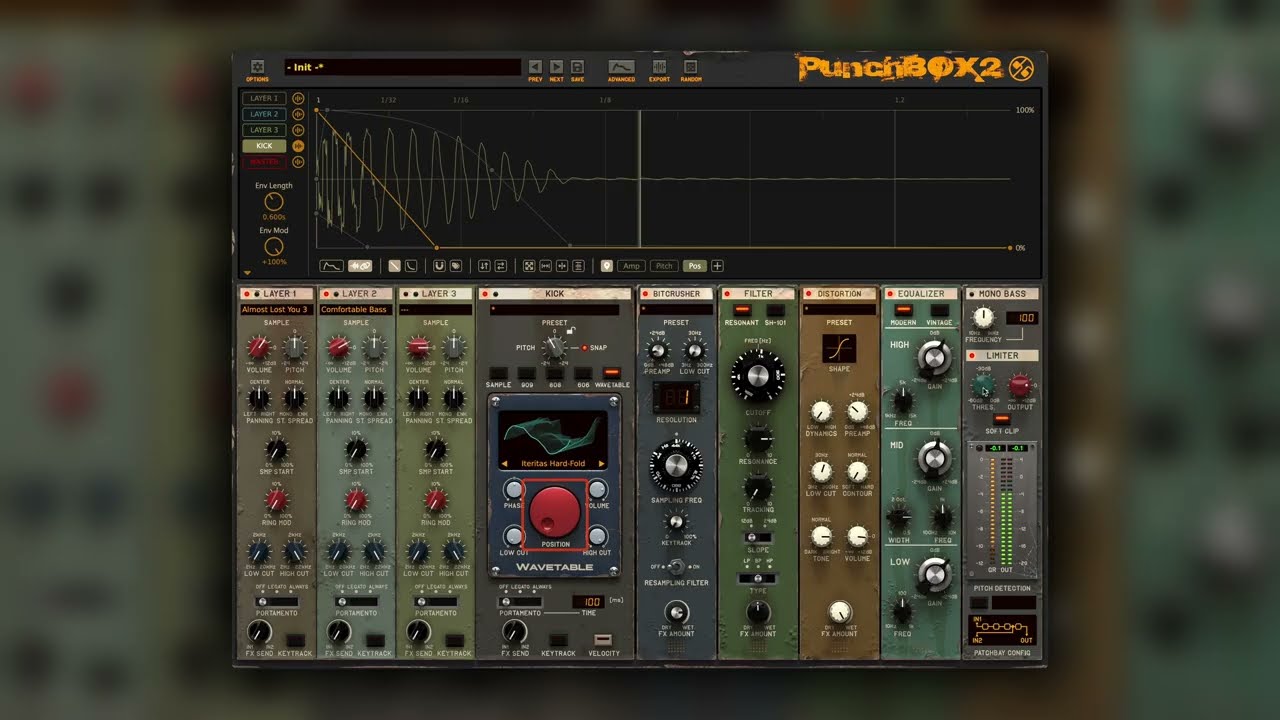Open the Advanced envelope view
The height and width of the screenshot is (720, 1280).
pyautogui.click(x=621, y=66)
